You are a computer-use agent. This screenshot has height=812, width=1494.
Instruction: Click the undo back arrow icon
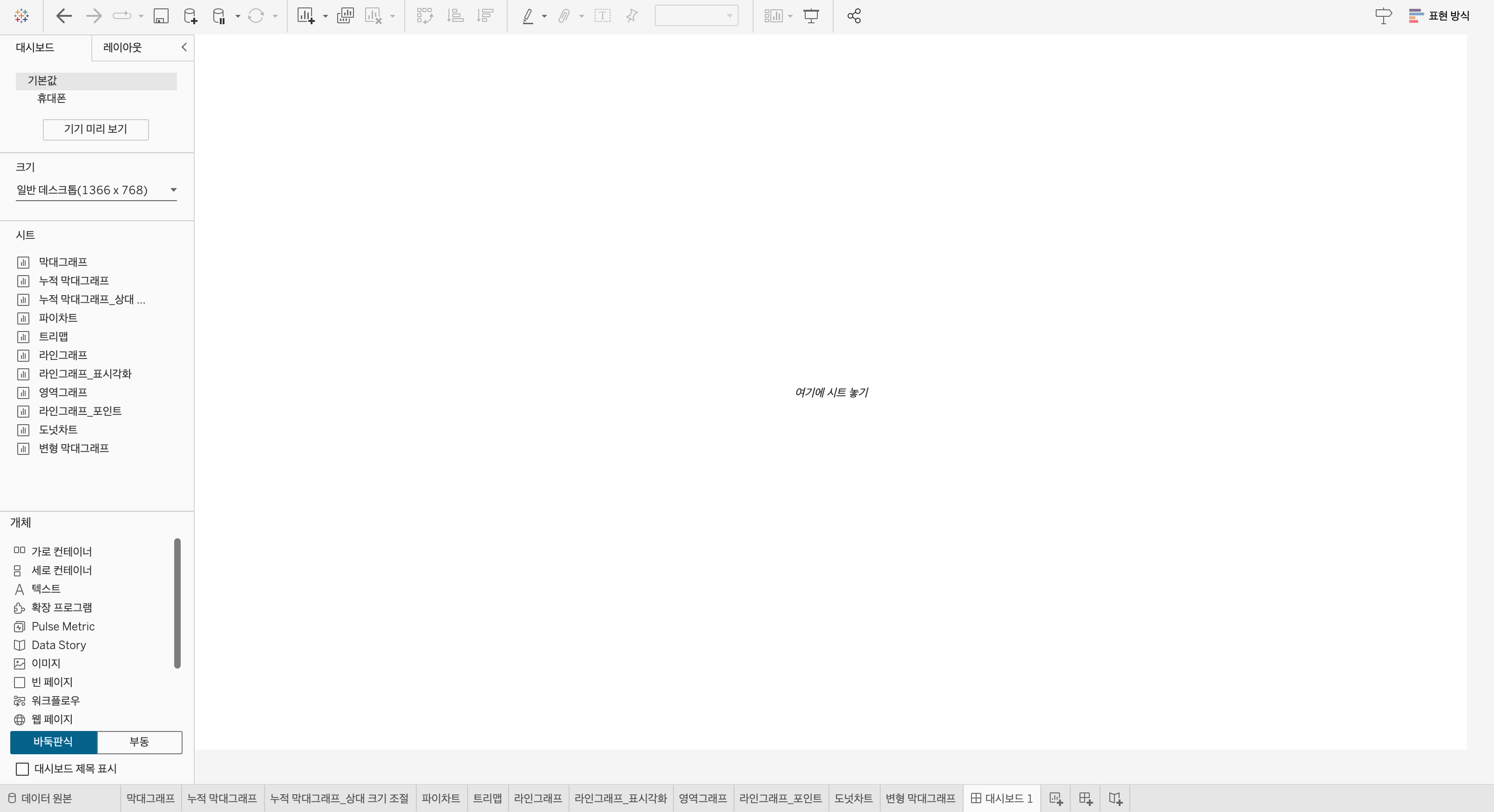[64, 16]
